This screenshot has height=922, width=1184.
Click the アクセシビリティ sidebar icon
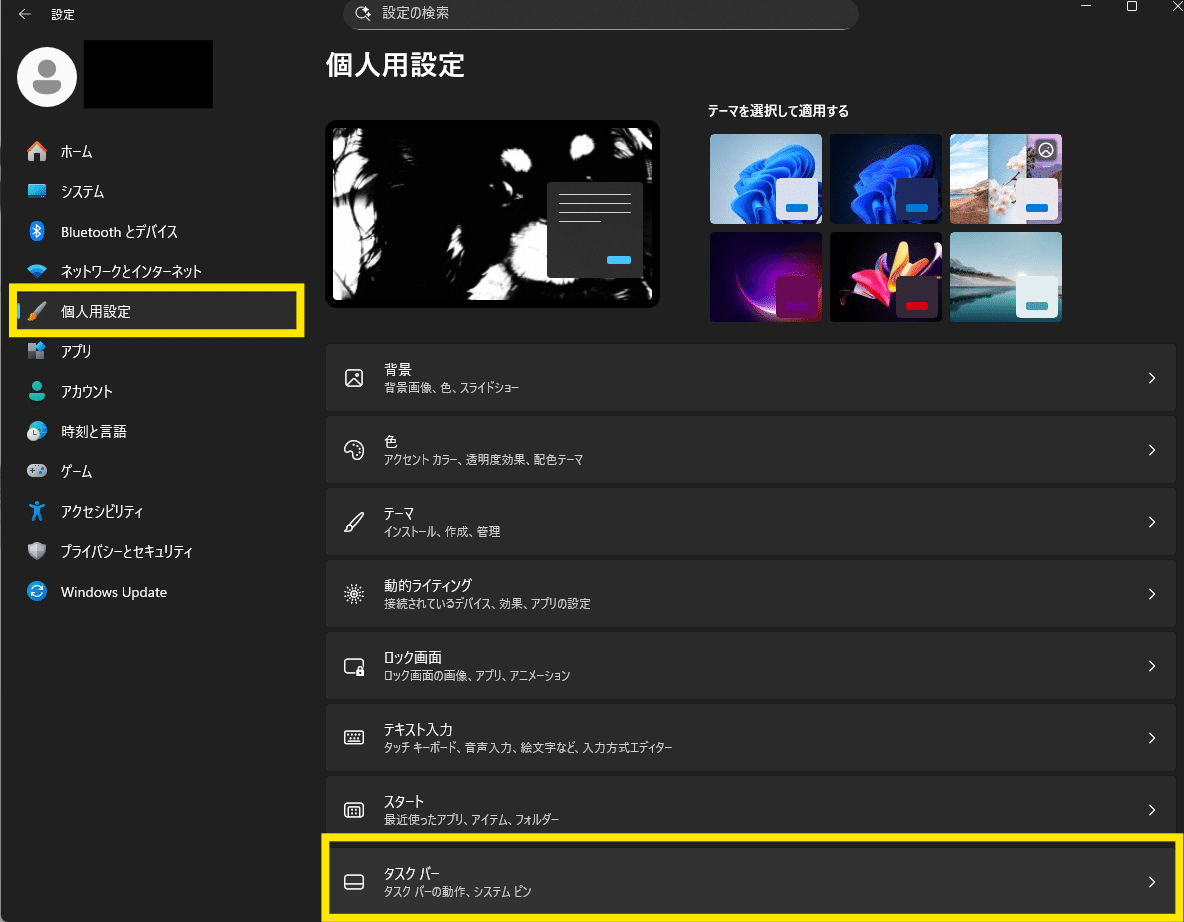[x=32, y=511]
